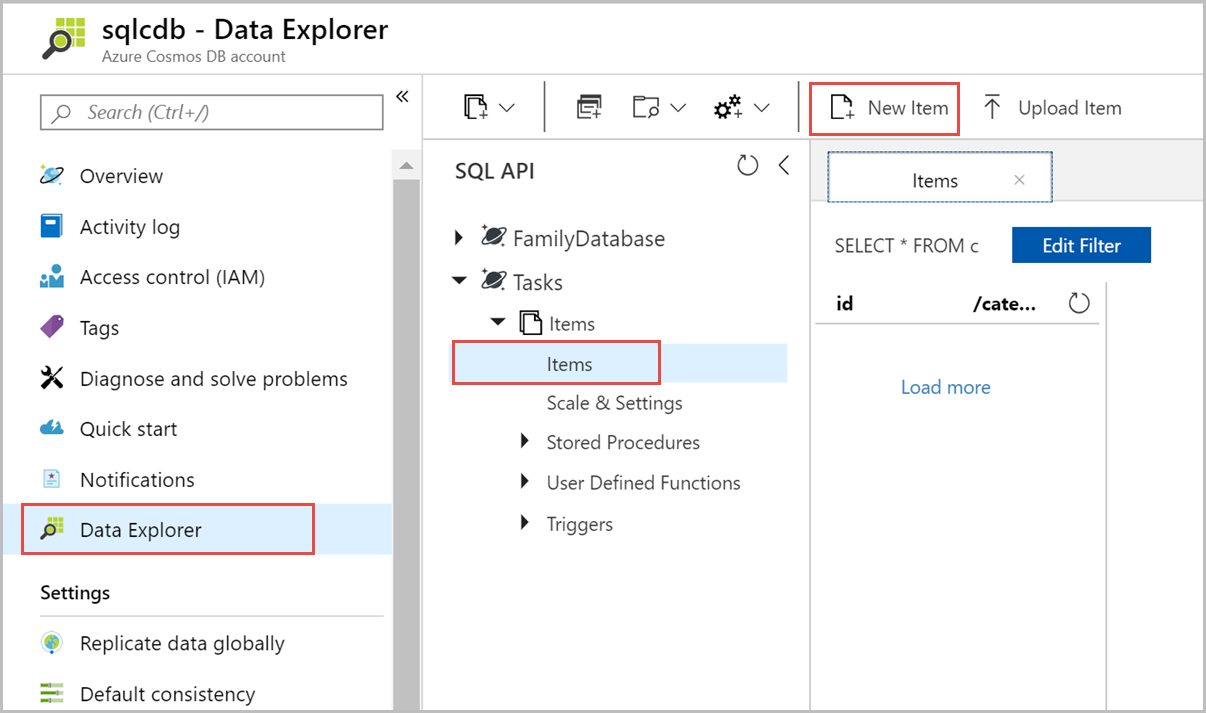Collapse the SQL API tree pane

tap(784, 166)
